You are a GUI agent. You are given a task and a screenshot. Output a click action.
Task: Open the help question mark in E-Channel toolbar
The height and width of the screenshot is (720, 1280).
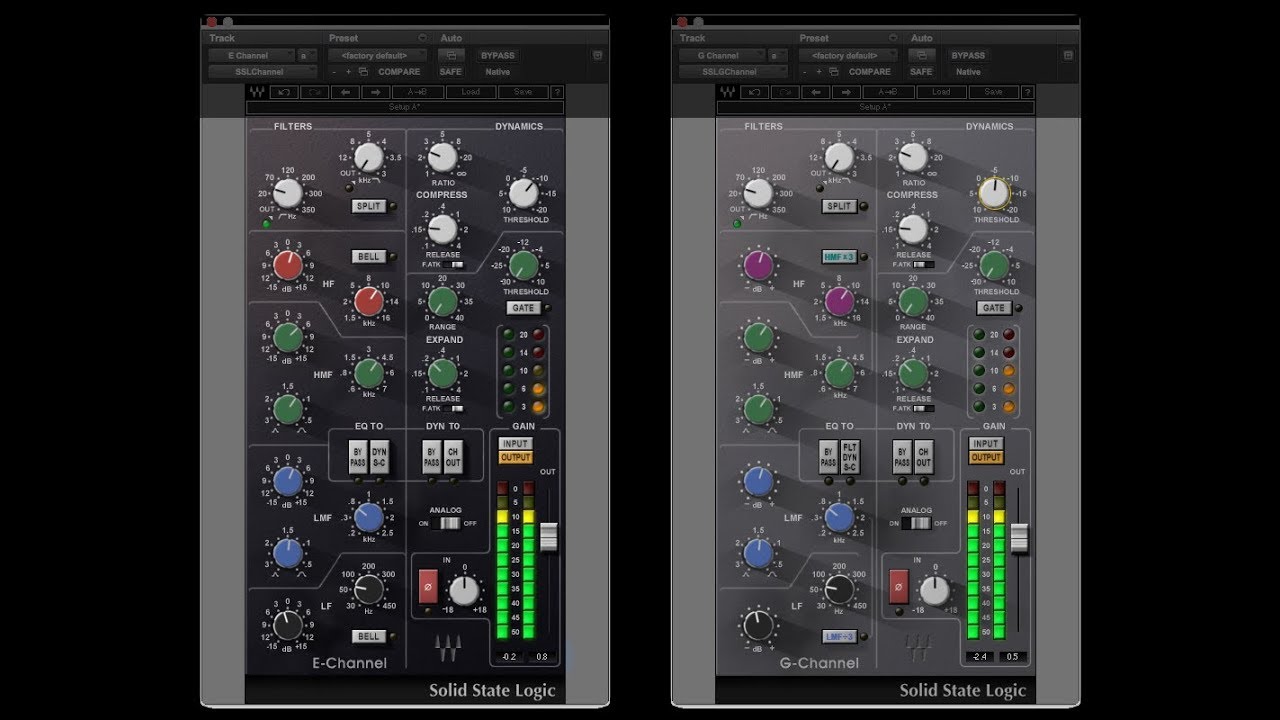(x=557, y=92)
